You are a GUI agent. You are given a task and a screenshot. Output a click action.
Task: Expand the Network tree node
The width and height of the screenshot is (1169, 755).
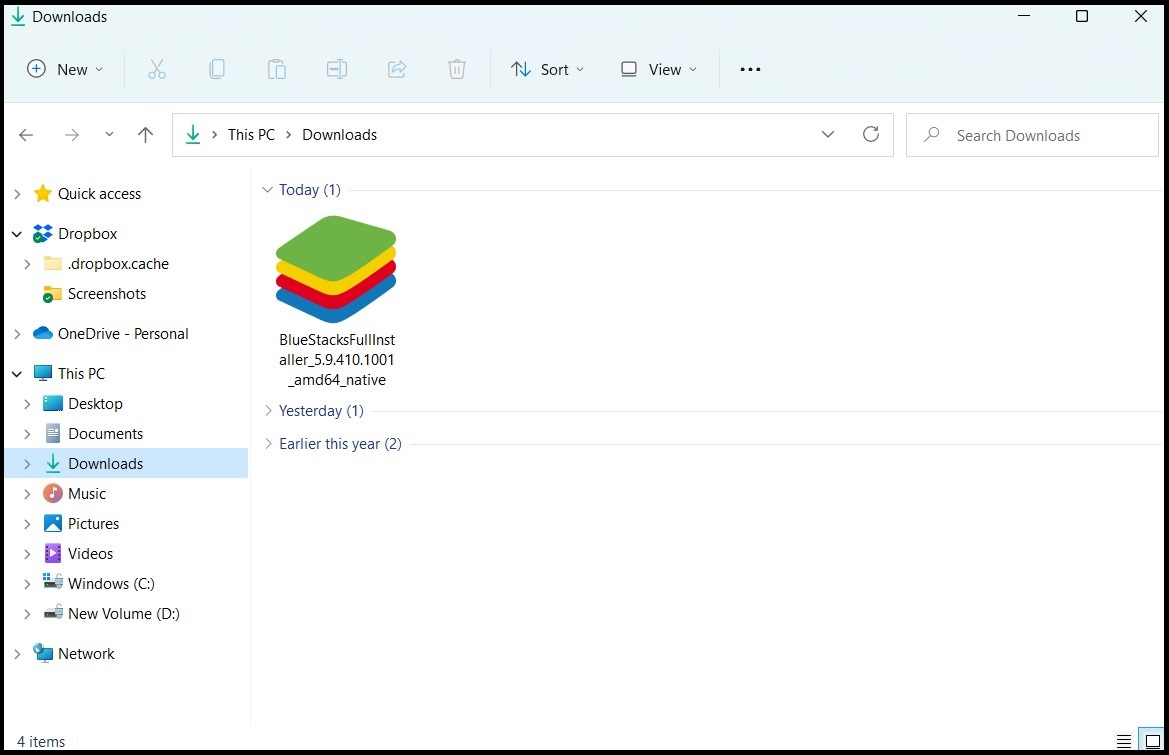pyautogui.click(x=17, y=654)
